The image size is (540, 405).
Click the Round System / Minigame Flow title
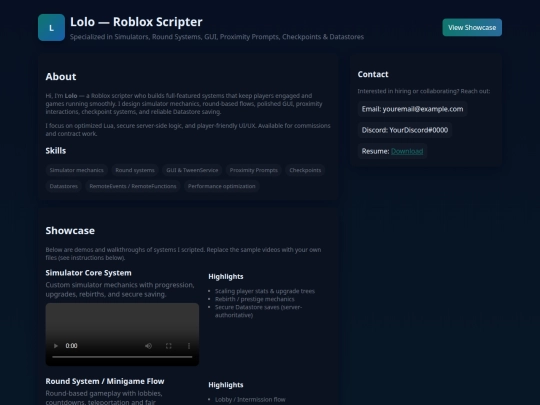[105, 381]
